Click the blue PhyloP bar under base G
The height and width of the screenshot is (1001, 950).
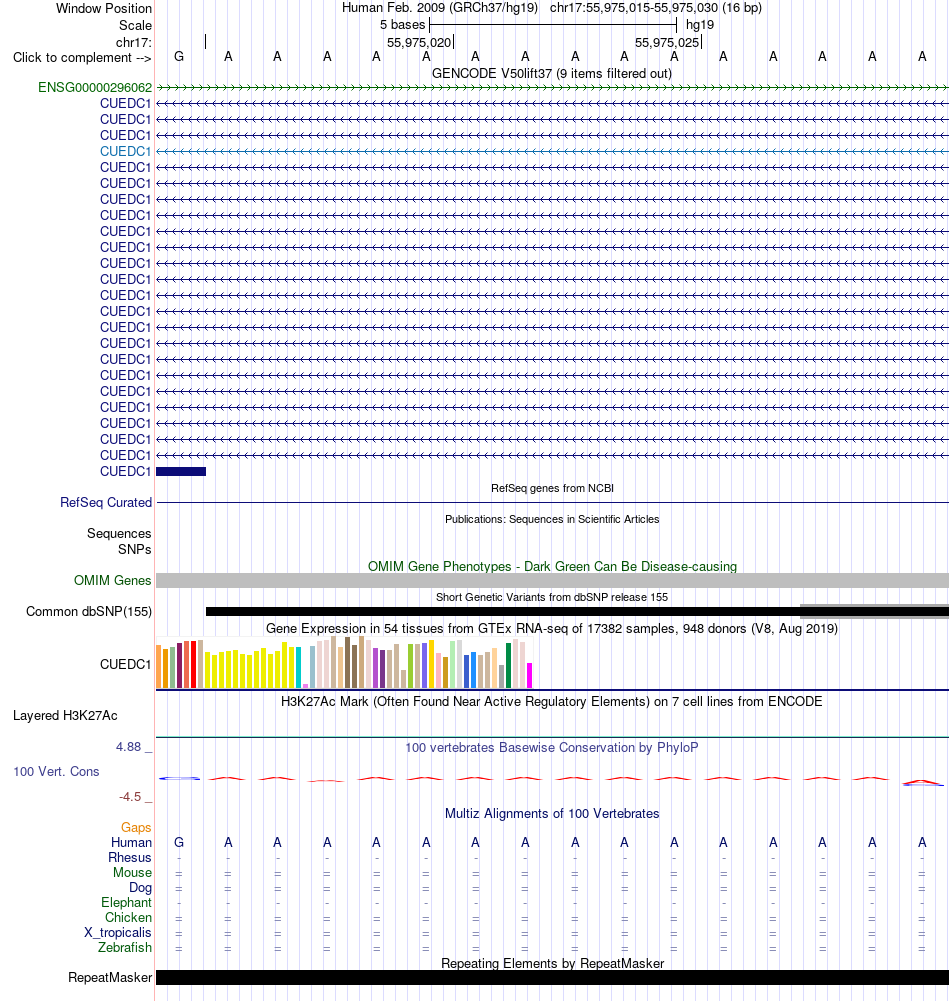click(x=179, y=778)
